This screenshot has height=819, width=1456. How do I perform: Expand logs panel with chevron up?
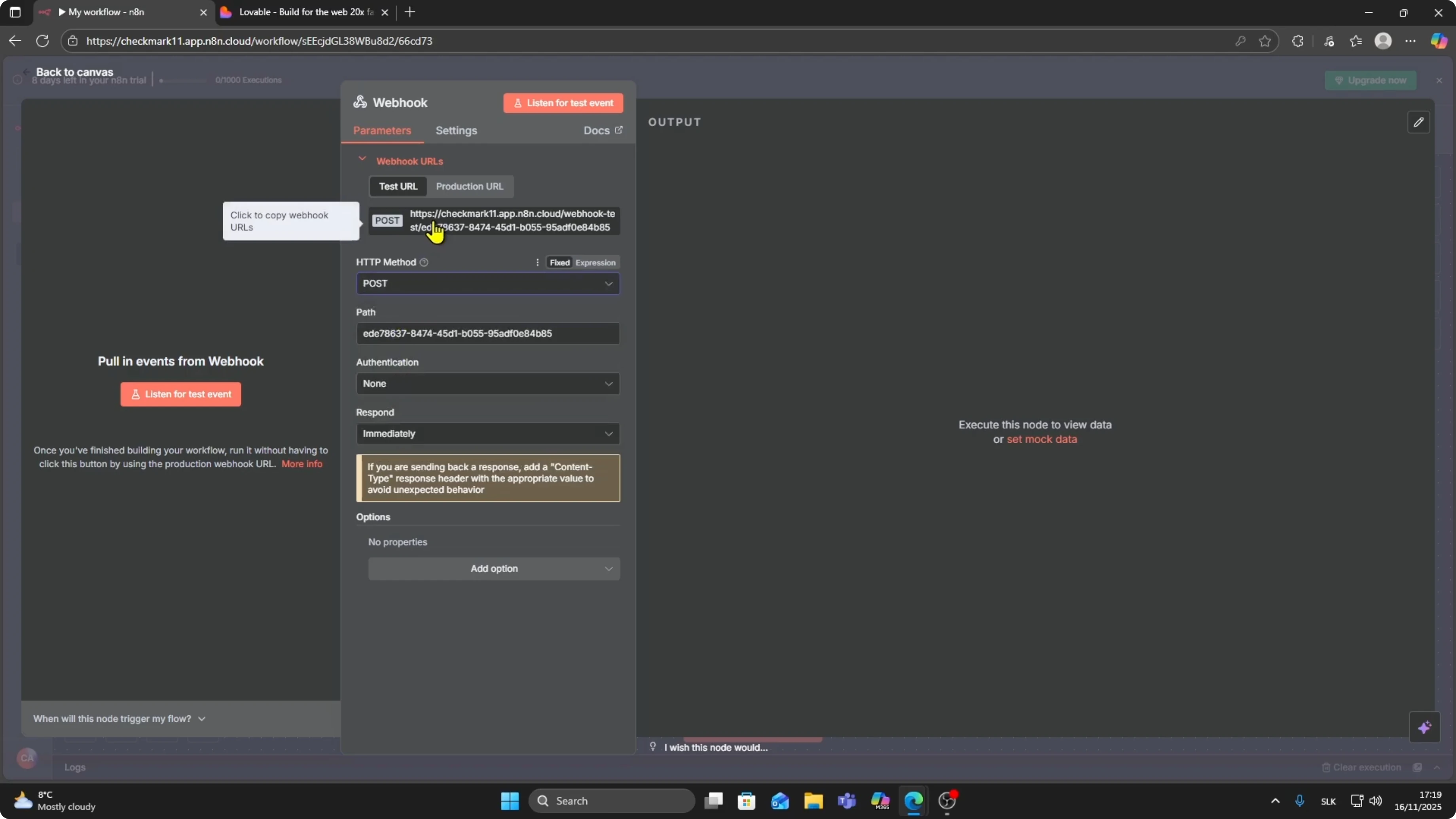pyautogui.click(x=1437, y=767)
